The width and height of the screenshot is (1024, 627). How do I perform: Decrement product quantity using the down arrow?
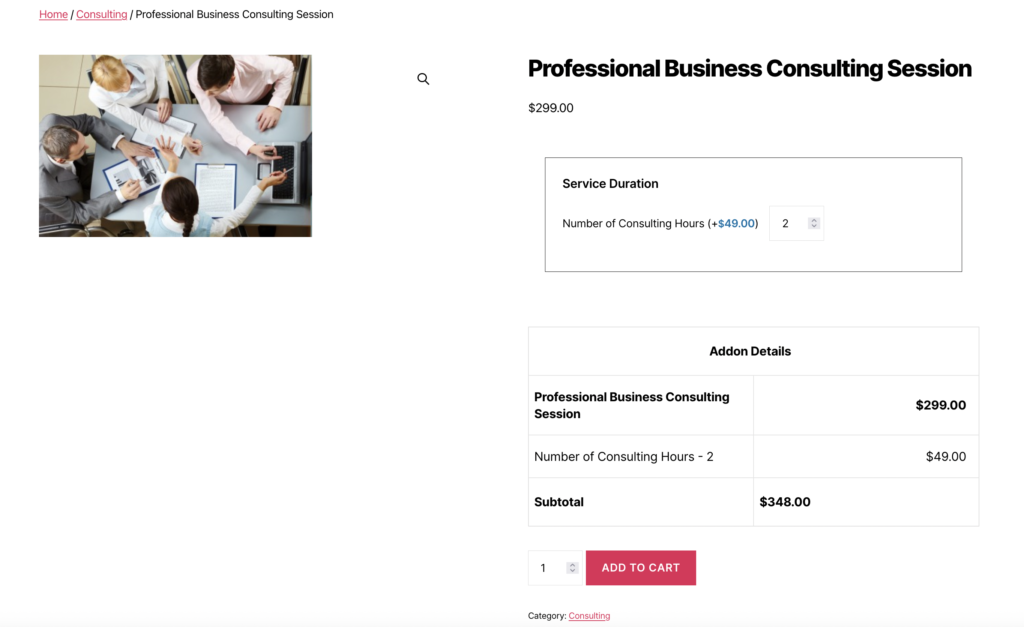coord(572,571)
